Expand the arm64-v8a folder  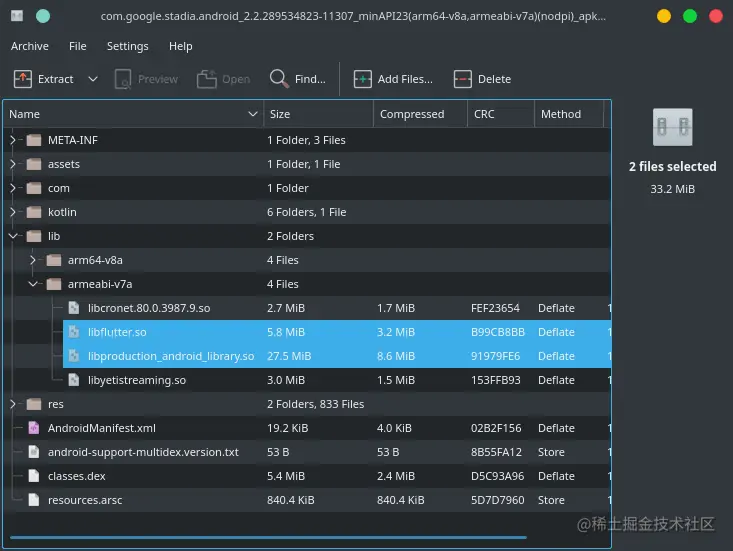click(x=33, y=260)
